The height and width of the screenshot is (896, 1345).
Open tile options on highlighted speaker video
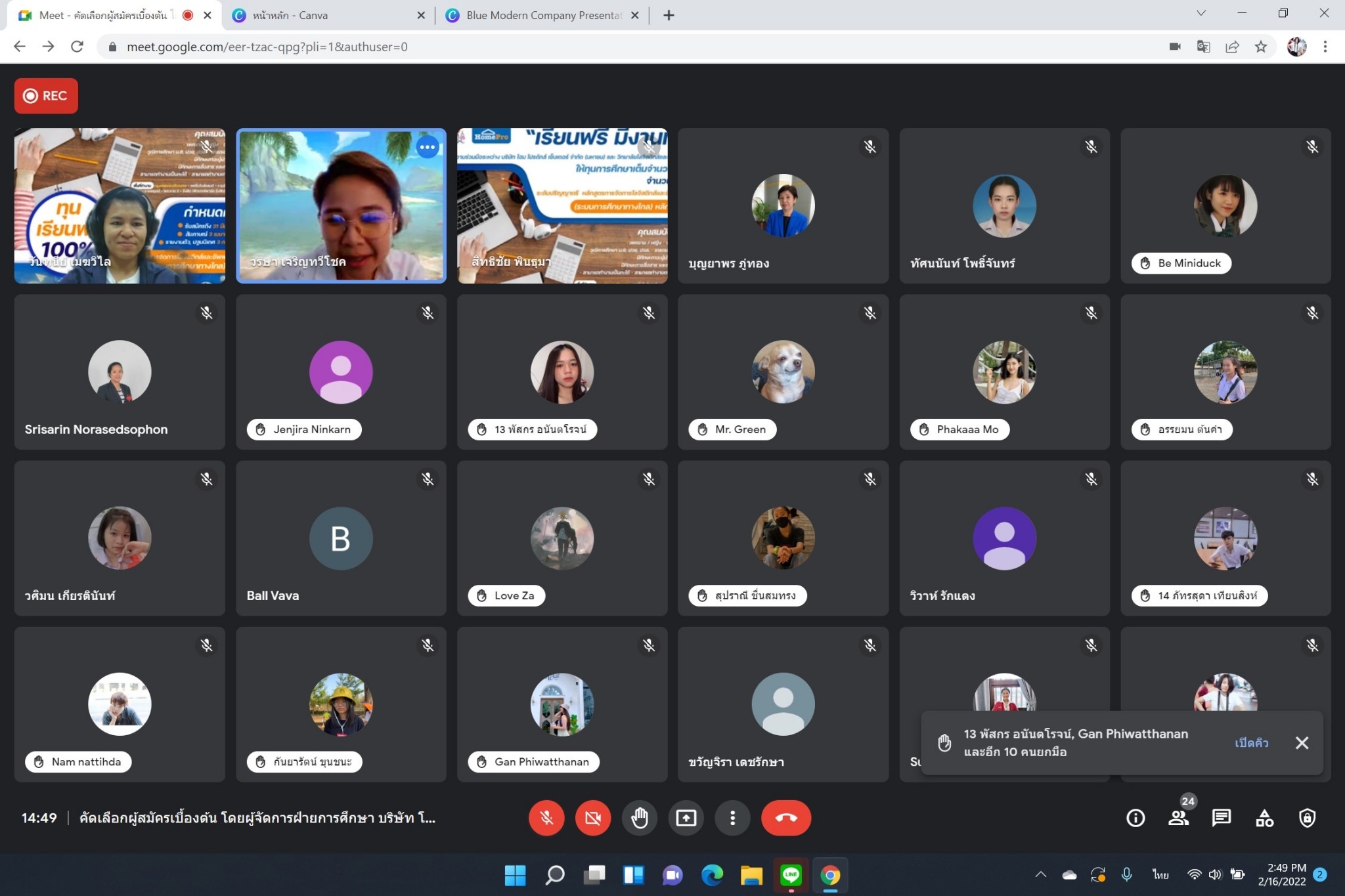click(428, 147)
